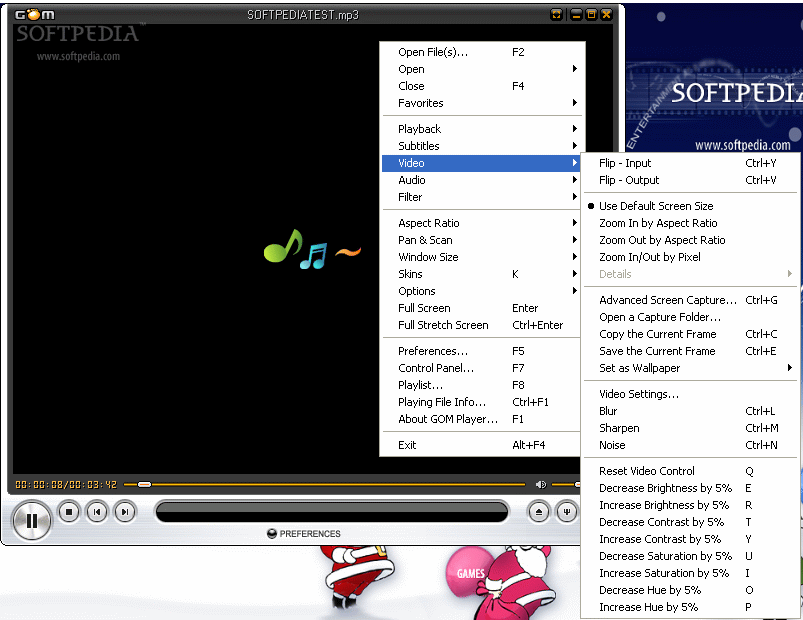Choose Zoom Out by Aspect Ratio
This screenshot has width=803, height=620.
pos(690,240)
